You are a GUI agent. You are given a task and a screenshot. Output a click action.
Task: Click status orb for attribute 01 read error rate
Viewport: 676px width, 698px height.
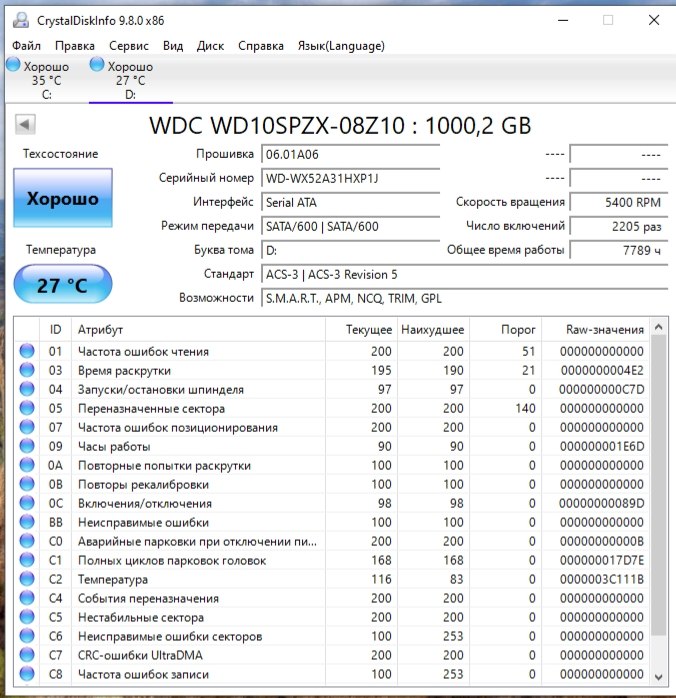tap(27, 351)
